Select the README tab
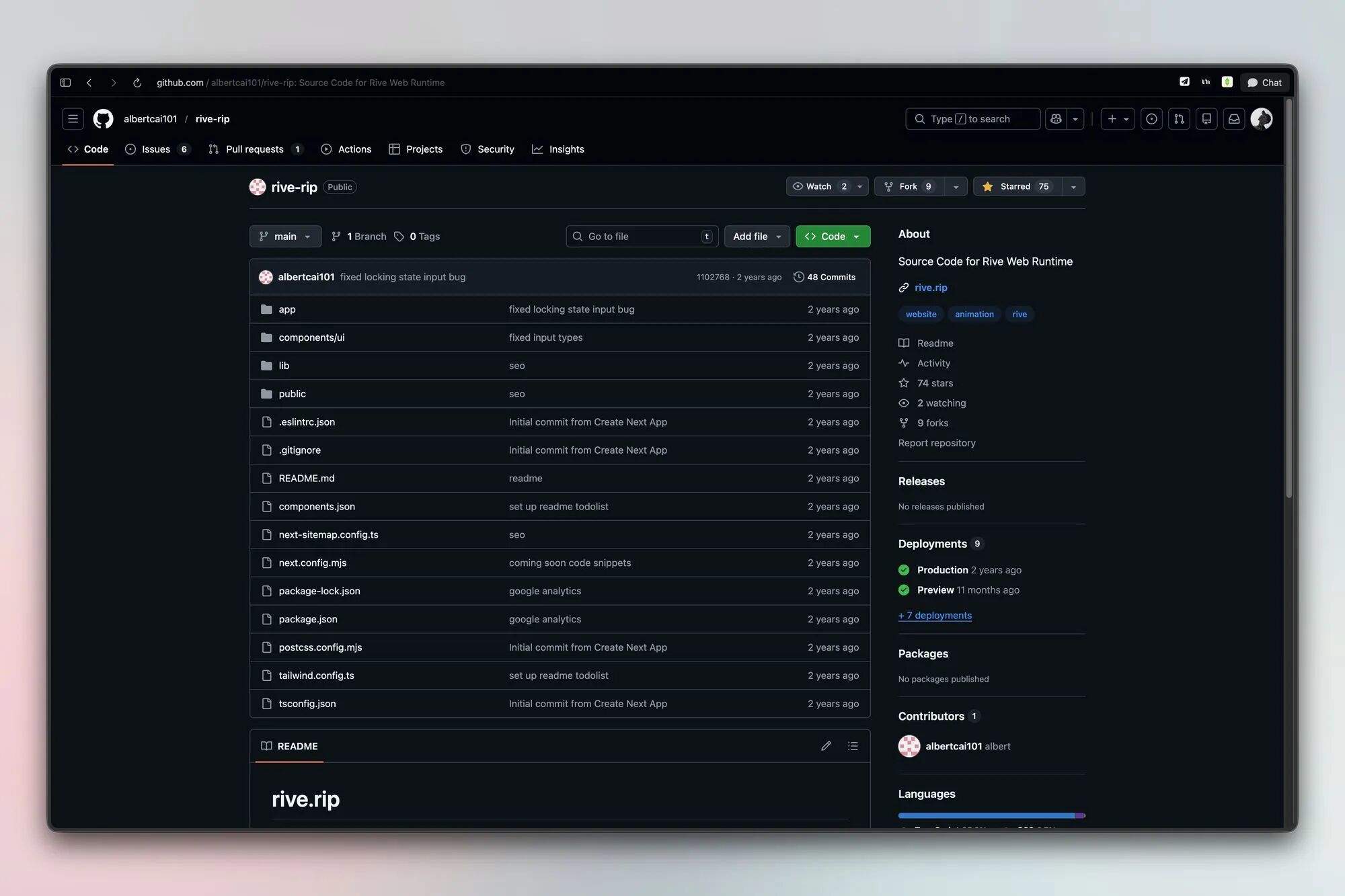The height and width of the screenshot is (896, 1345). [x=289, y=746]
